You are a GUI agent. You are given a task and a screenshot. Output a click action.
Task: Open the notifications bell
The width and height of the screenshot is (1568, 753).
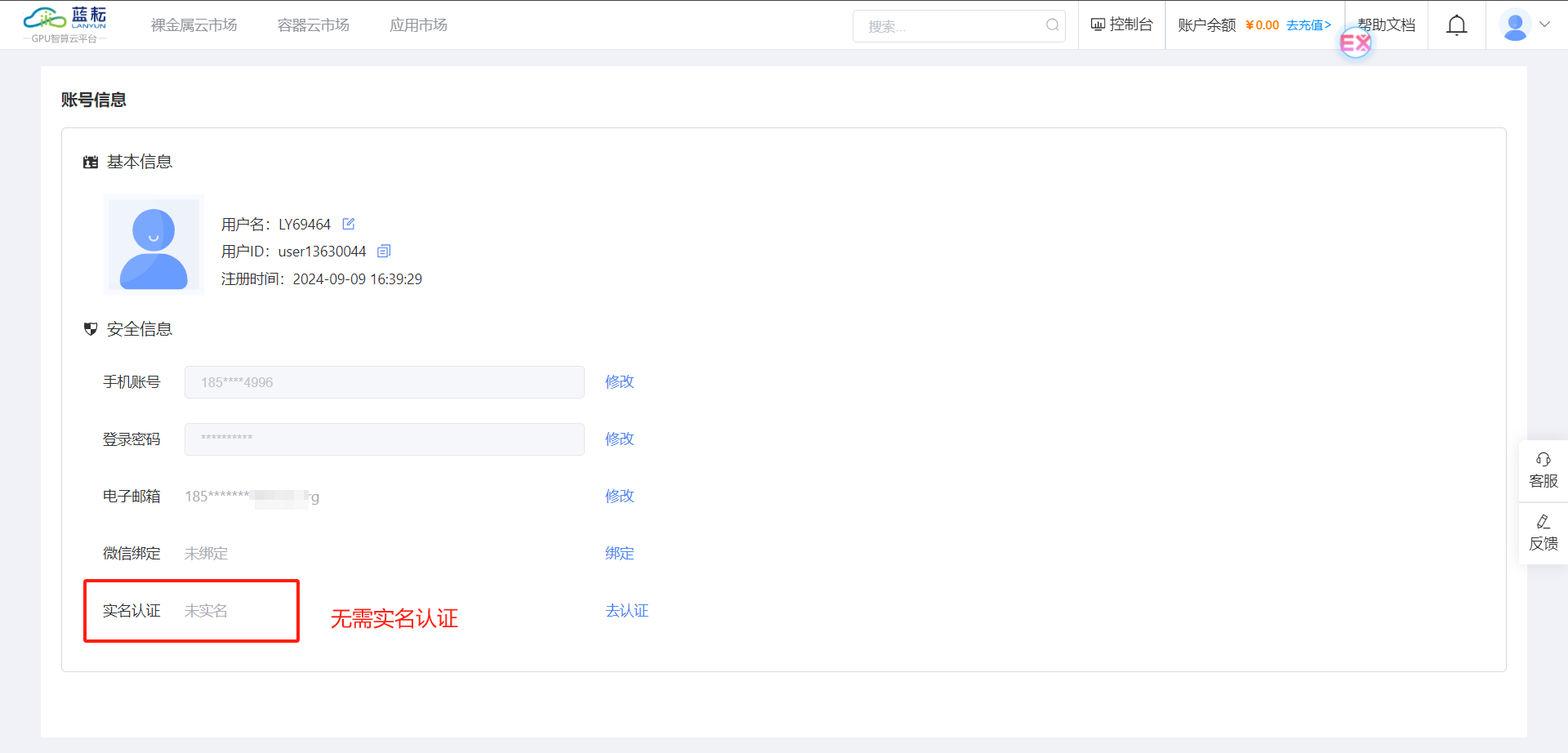click(x=1457, y=25)
